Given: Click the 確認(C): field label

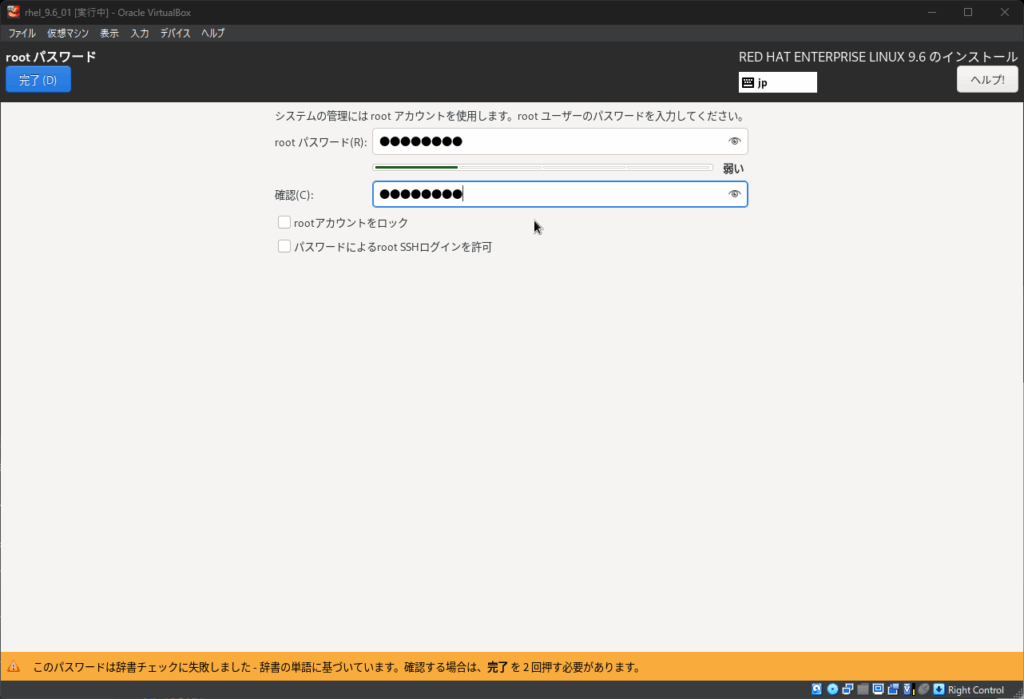Looking at the screenshot, I should pos(294,195).
